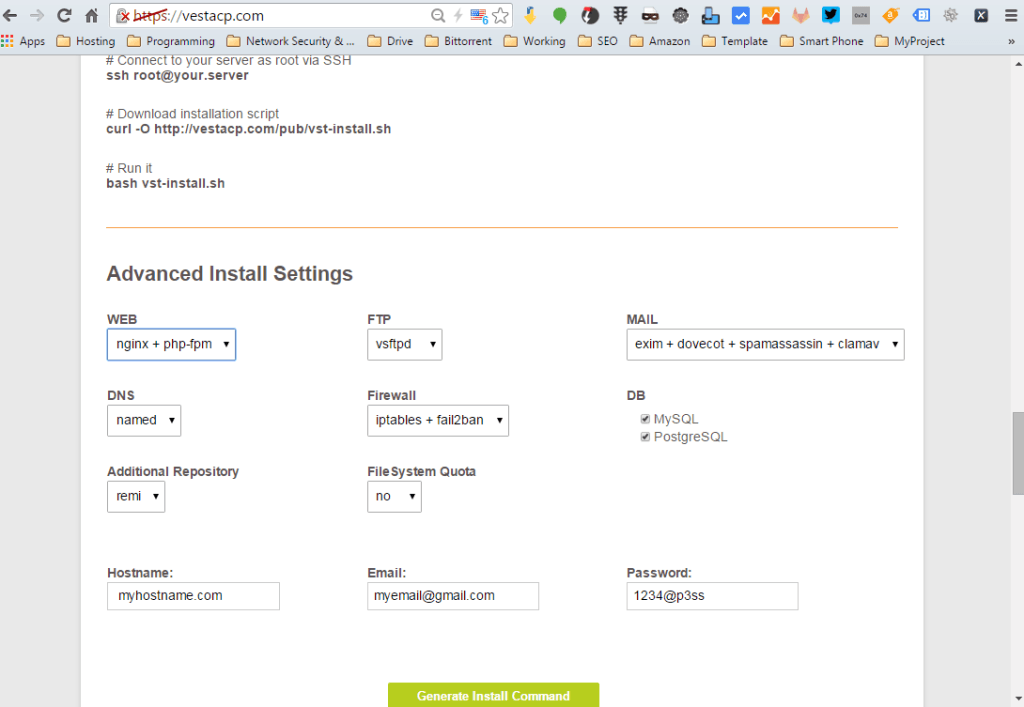Screen dimensions: 1024x707
Task: Open the Bittorrent bookmarks folder
Action: click(x=458, y=41)
